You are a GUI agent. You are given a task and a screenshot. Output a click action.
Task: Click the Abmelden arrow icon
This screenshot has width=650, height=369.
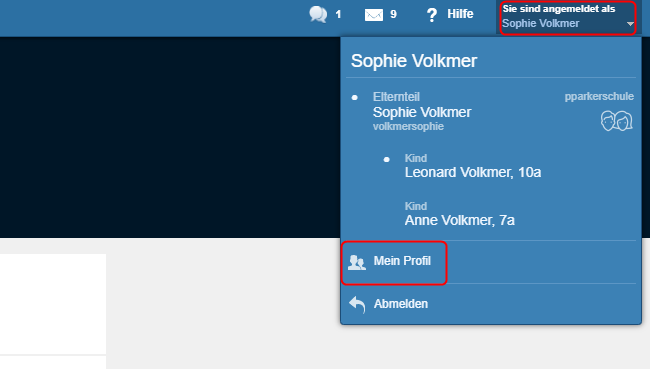coord(357,304)
